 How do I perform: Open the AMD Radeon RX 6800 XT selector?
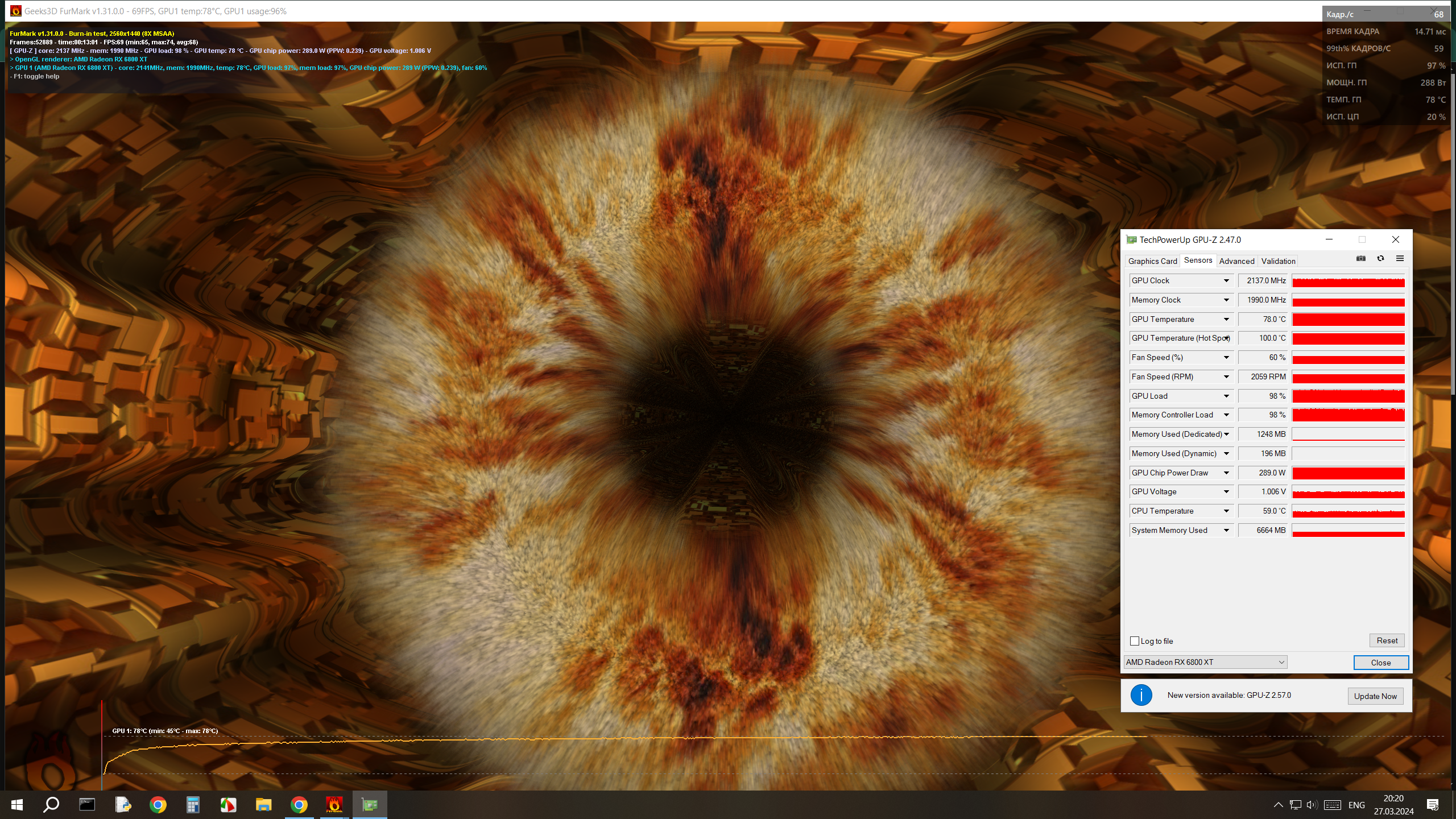1205,662
